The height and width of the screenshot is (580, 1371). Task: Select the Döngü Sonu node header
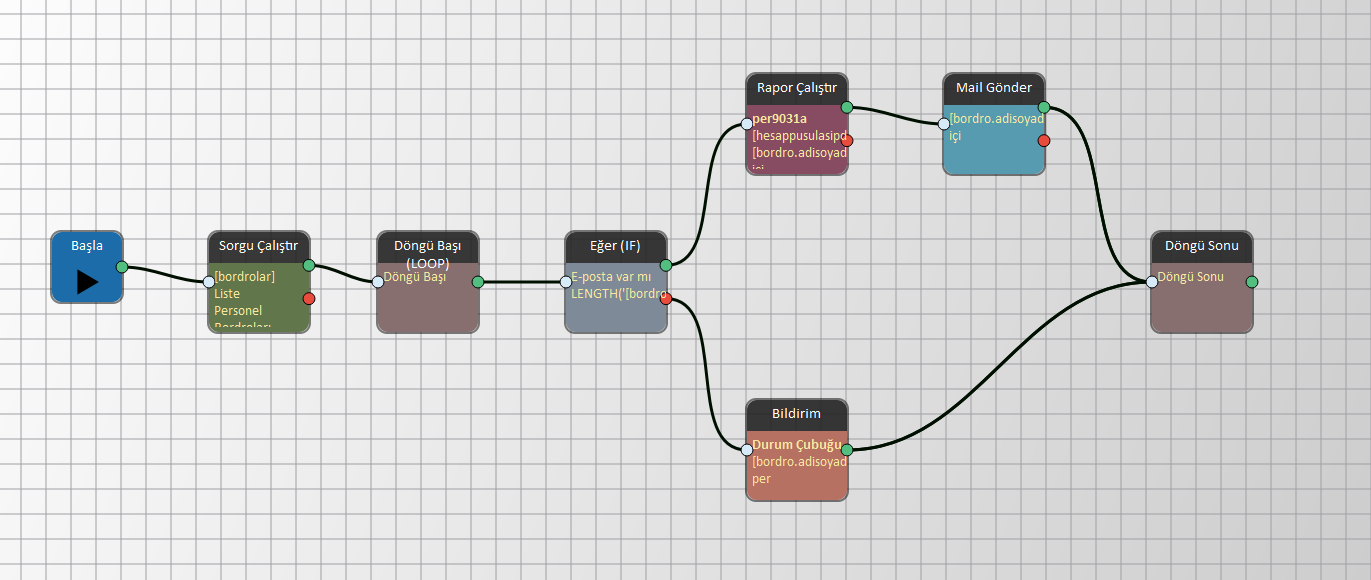(x=1201, y=246)
